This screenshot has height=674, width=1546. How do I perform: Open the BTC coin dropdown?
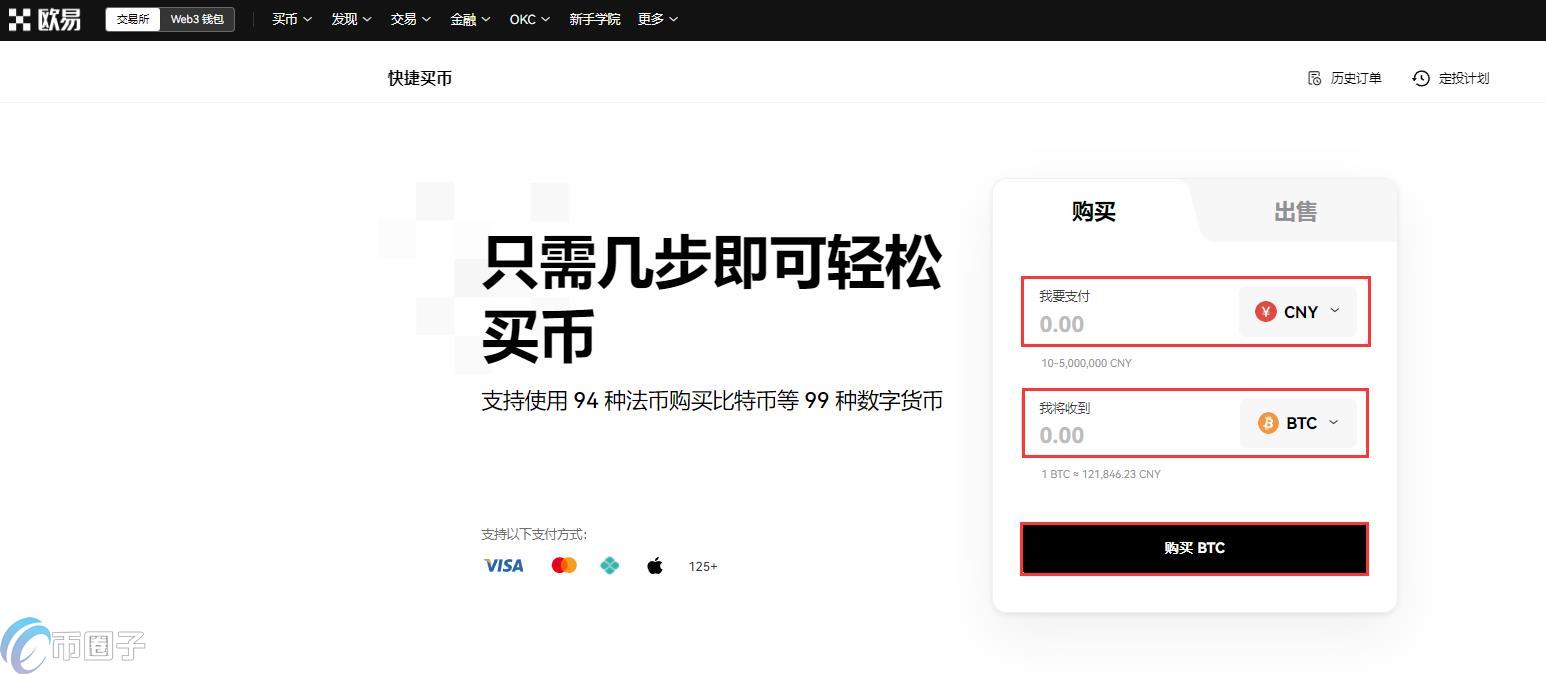tap(1299, 423)
